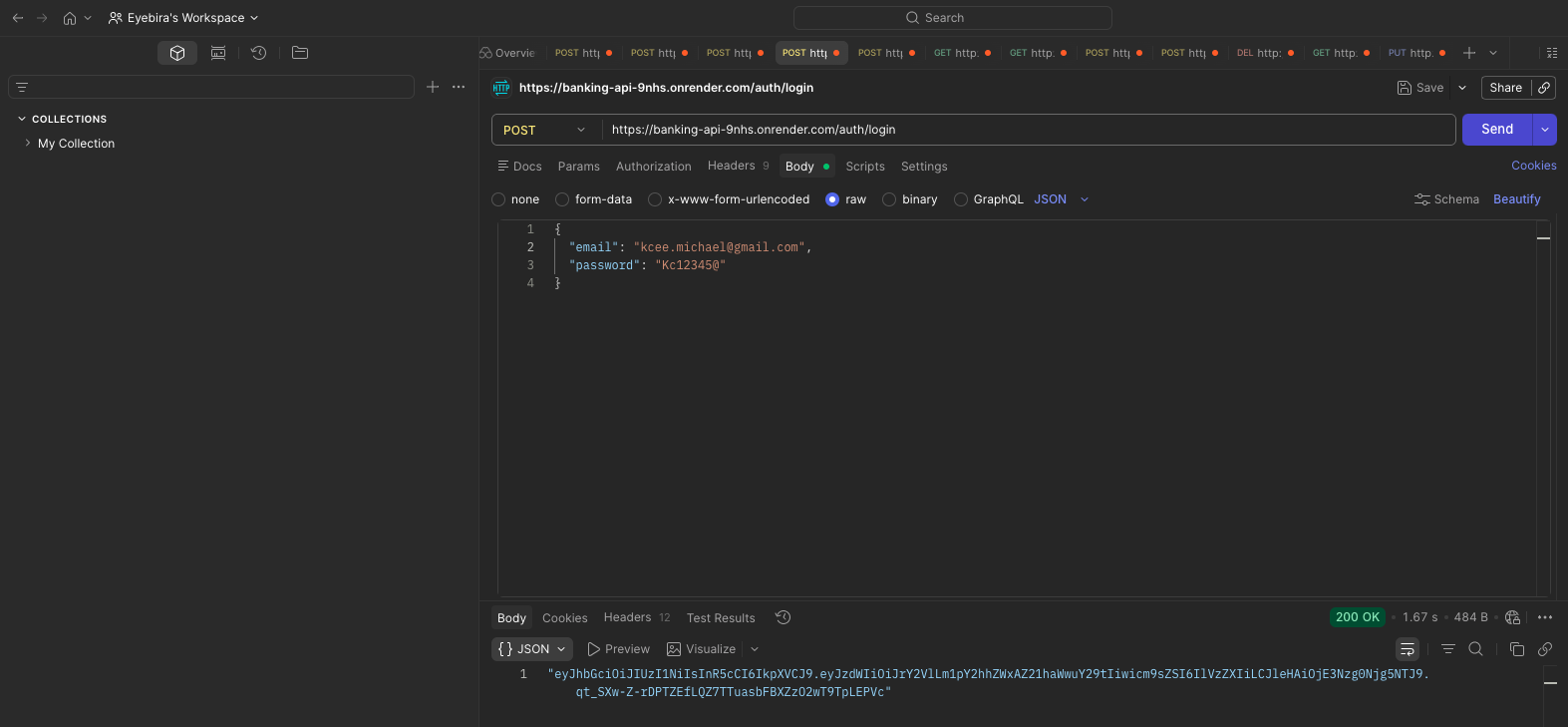1568x727 pixels.
Task: Click the filter response icon
Action: point(1448,649)
